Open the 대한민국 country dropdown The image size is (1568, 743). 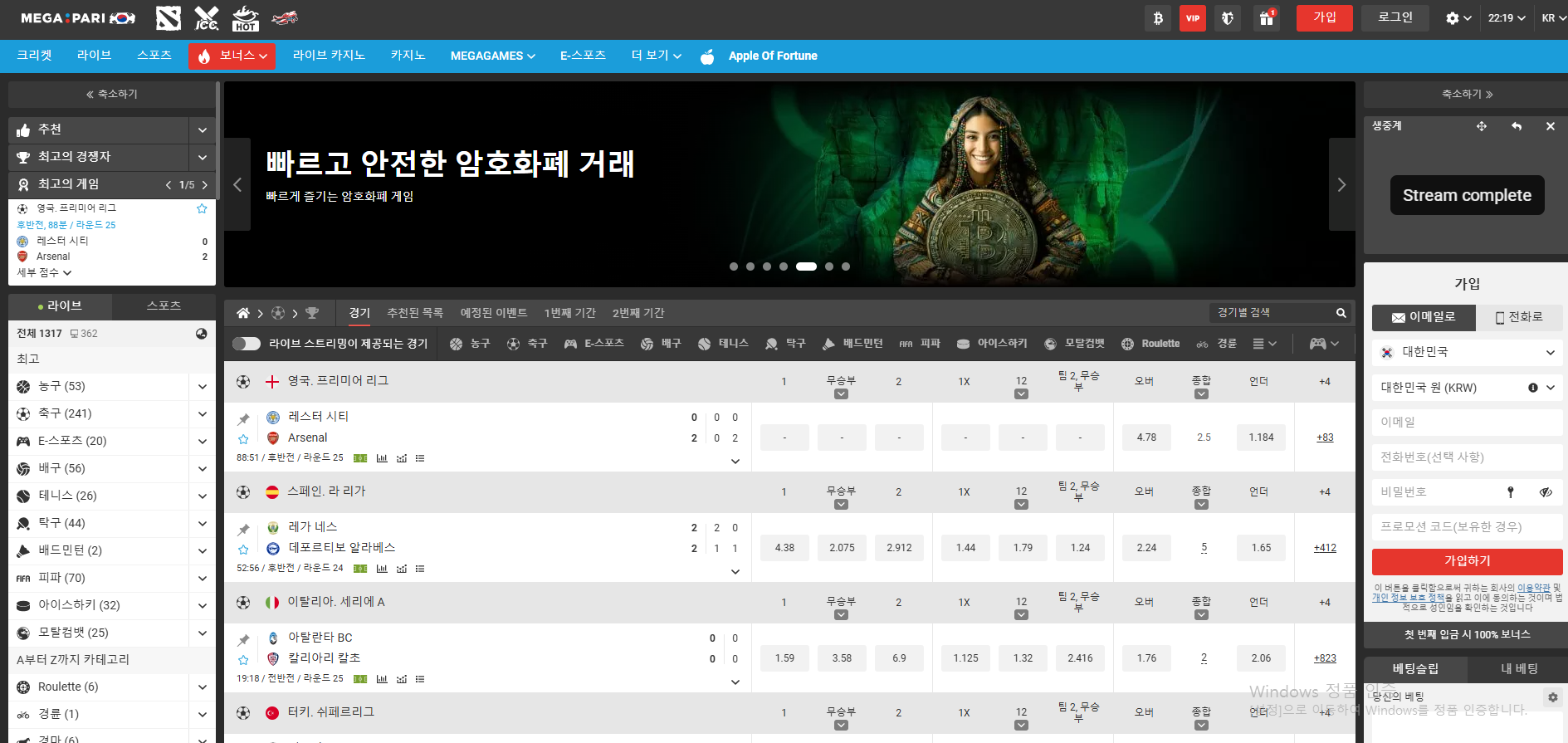1467,352
